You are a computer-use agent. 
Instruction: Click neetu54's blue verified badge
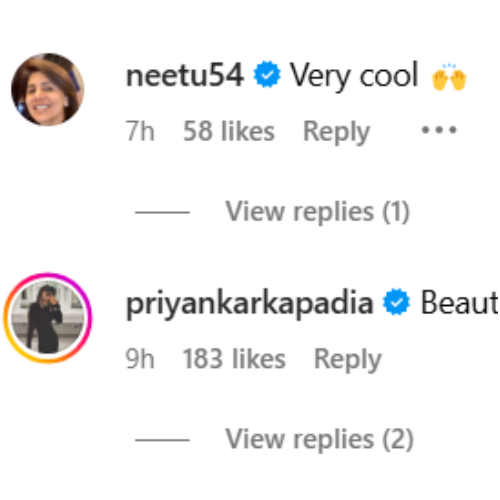[x=267, y=74]
